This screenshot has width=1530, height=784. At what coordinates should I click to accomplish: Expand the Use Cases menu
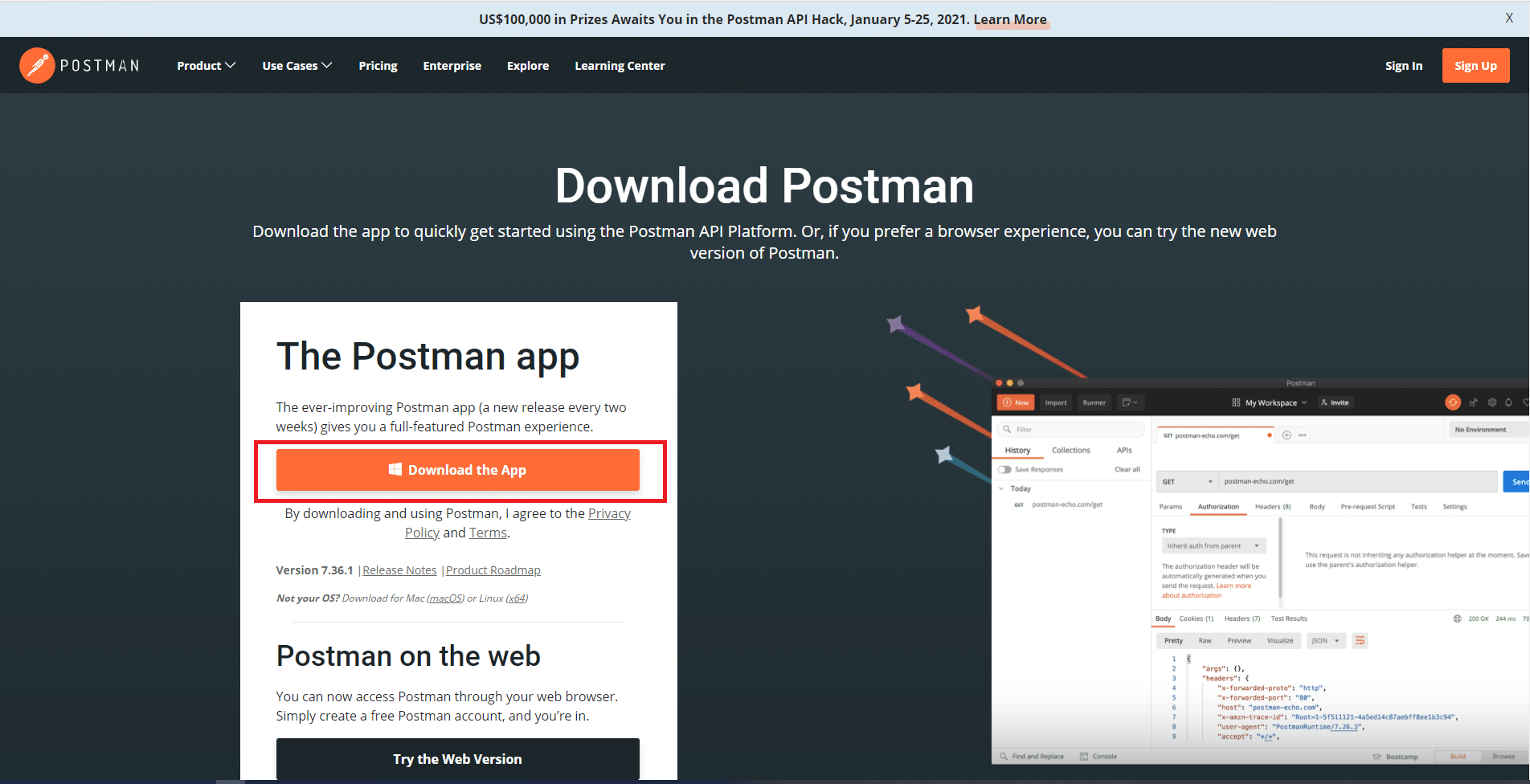click(x=297, y=66)
